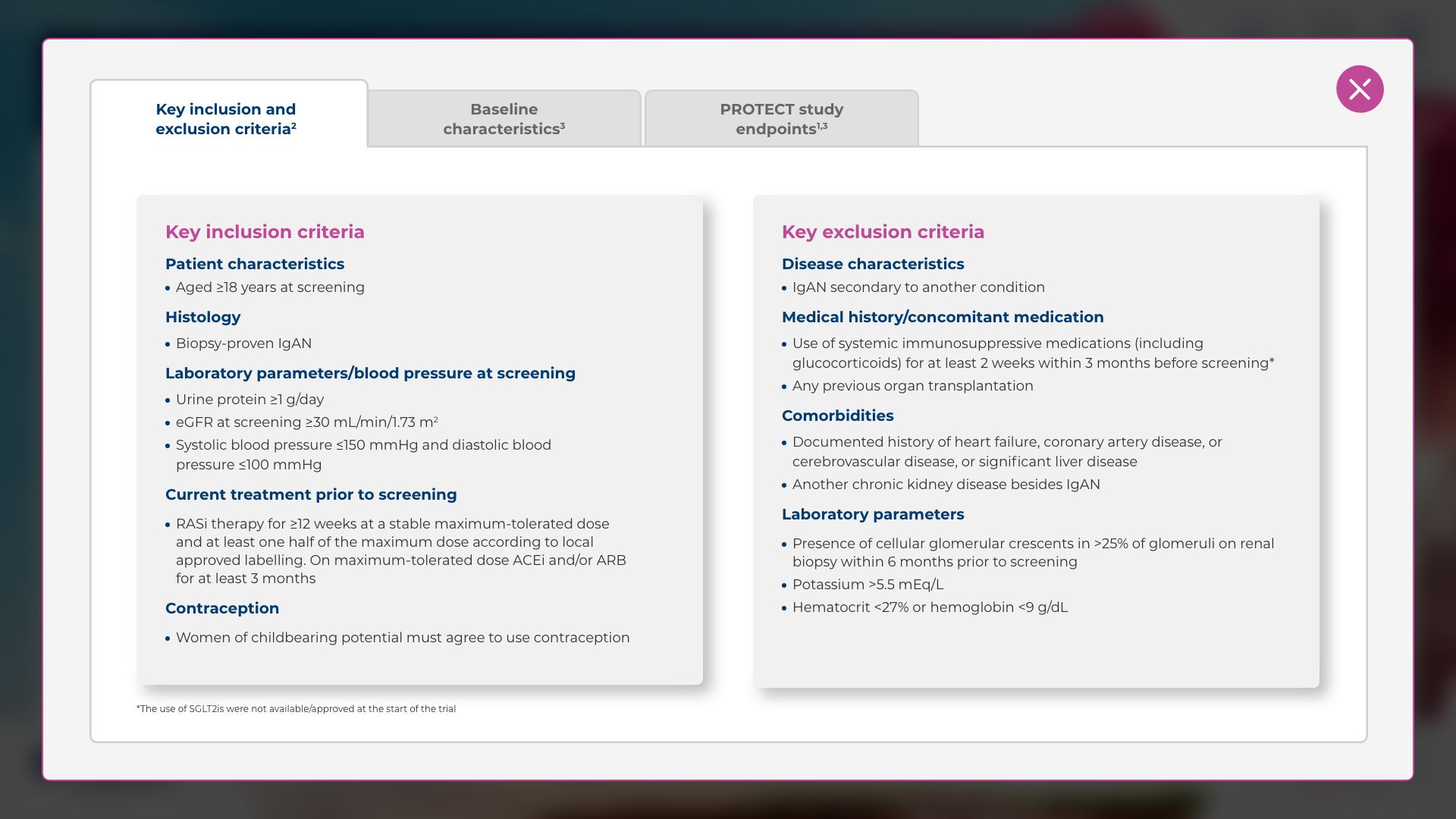Click the Disease characteristics subheading
The image size is (1456, 819).
click(873, 264)
